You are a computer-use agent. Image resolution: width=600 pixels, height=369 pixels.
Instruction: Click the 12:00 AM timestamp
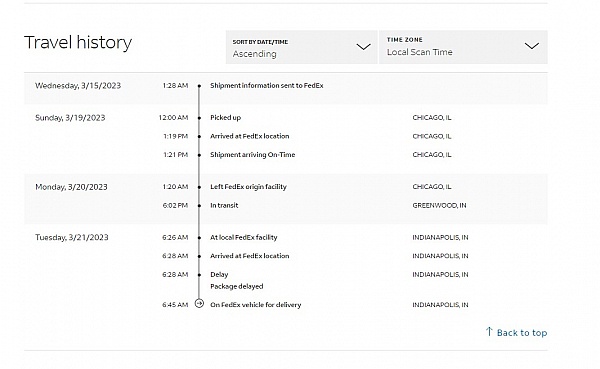coord(173,118)
